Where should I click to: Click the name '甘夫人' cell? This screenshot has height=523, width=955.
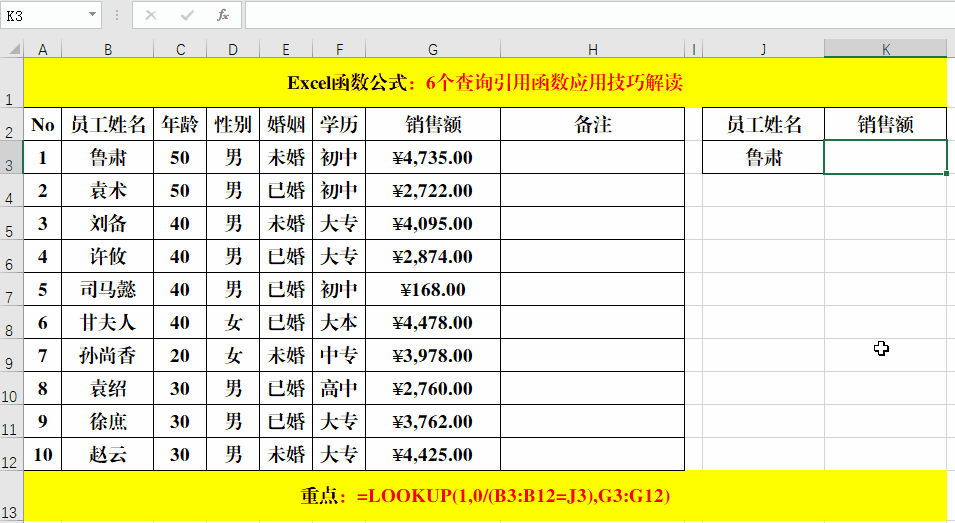[x=108, y=322]
